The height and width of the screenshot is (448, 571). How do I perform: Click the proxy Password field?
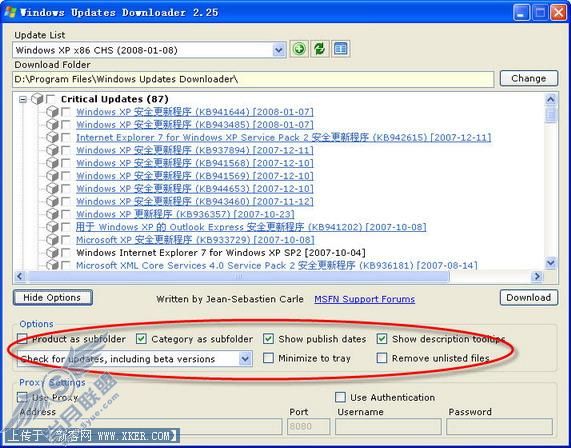[499, 427]
